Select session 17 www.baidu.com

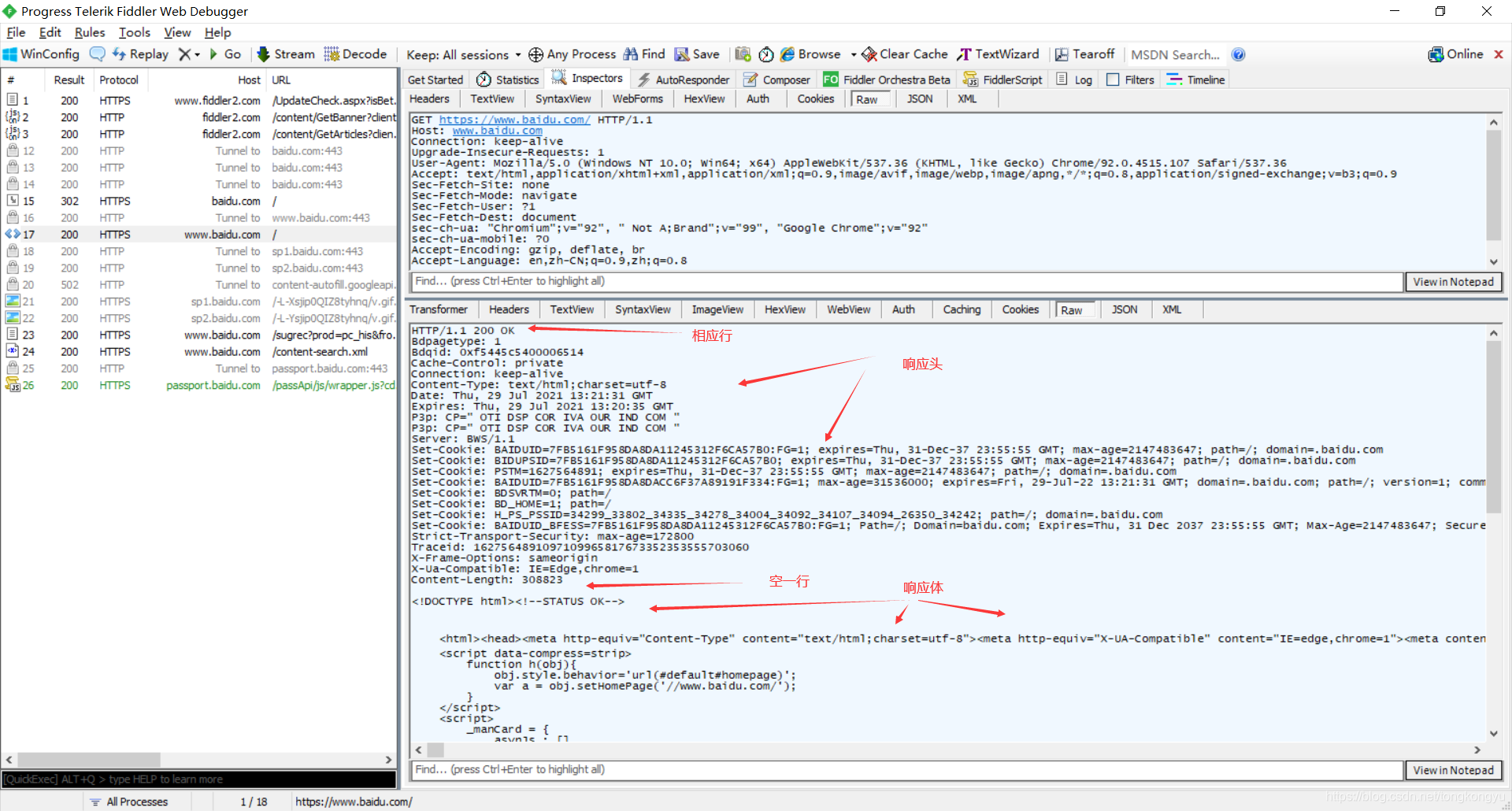[x=198, y=234]
